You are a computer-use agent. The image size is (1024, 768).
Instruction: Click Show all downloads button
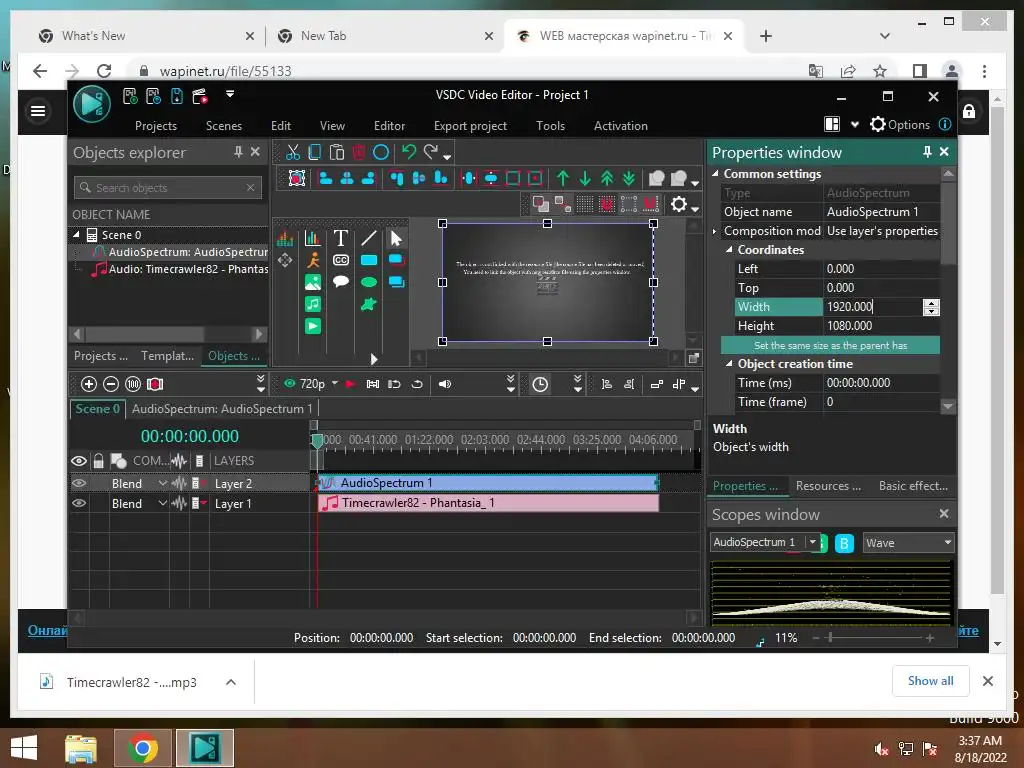click(930, 681)
